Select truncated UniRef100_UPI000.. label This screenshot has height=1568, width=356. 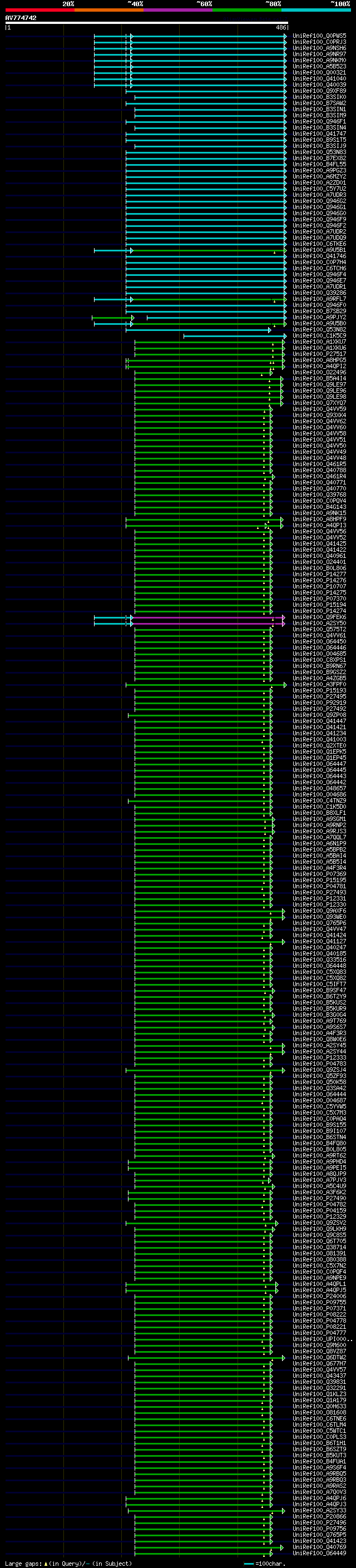click(322, 1339)
